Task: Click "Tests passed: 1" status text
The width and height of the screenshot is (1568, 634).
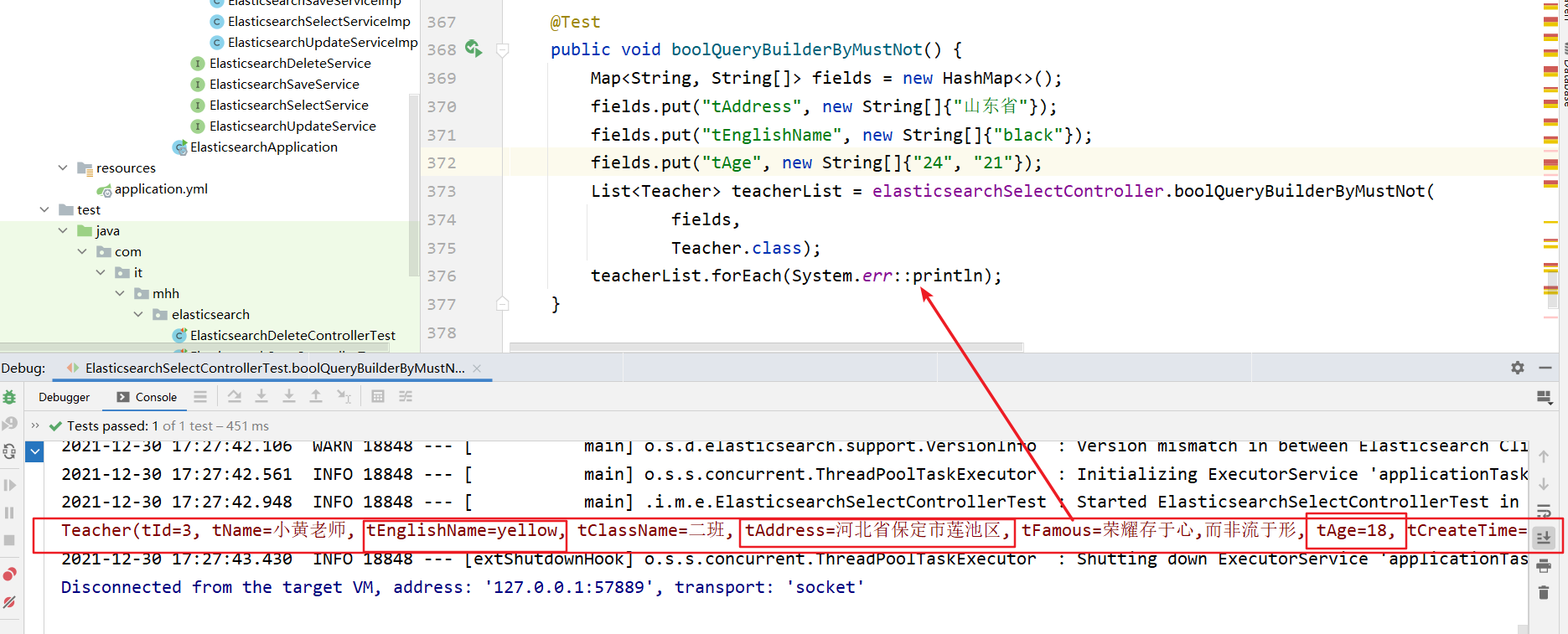Action: tap(112, 425)
